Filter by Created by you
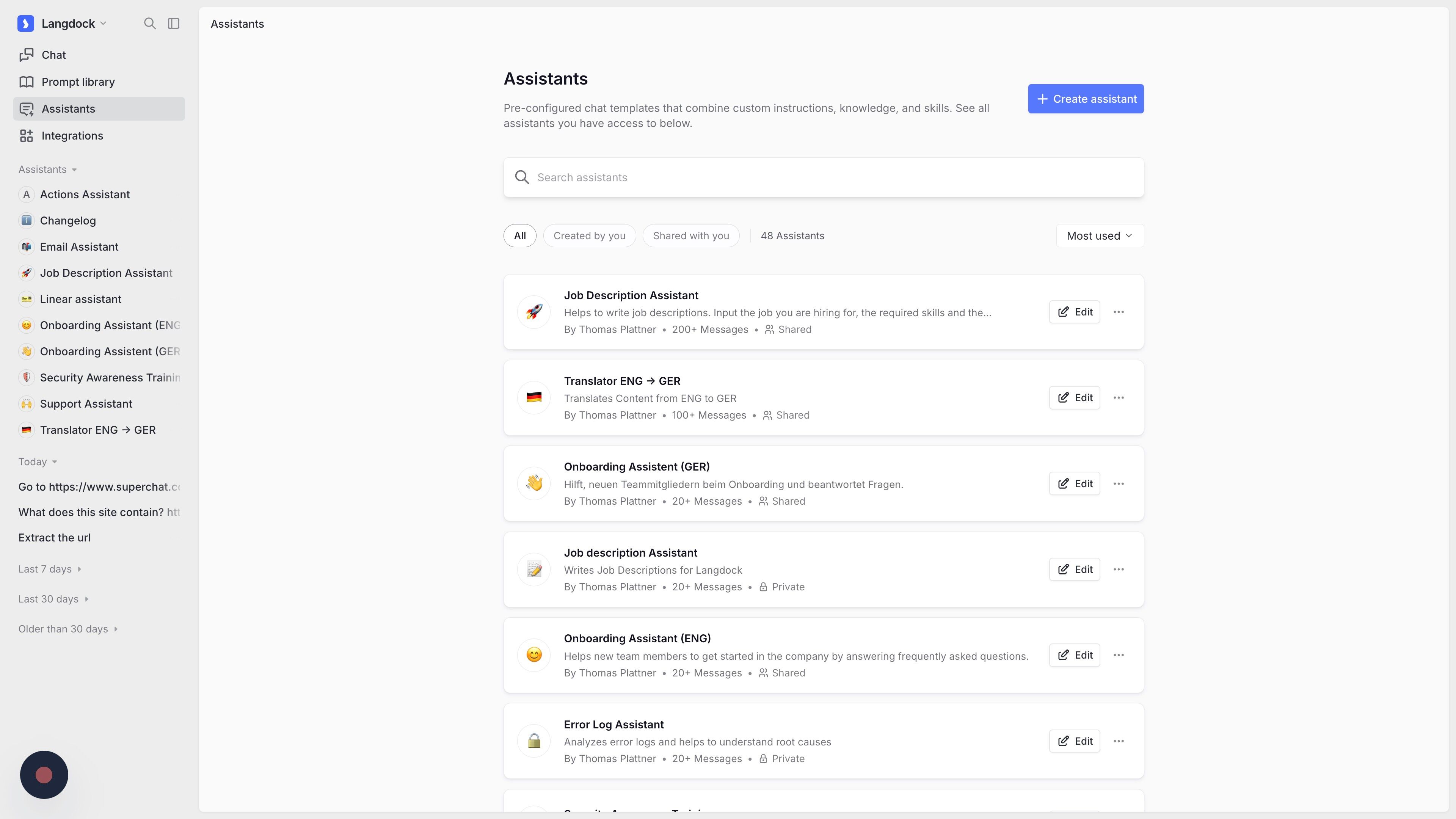The image size is (1456, 819). pos(589,236)
